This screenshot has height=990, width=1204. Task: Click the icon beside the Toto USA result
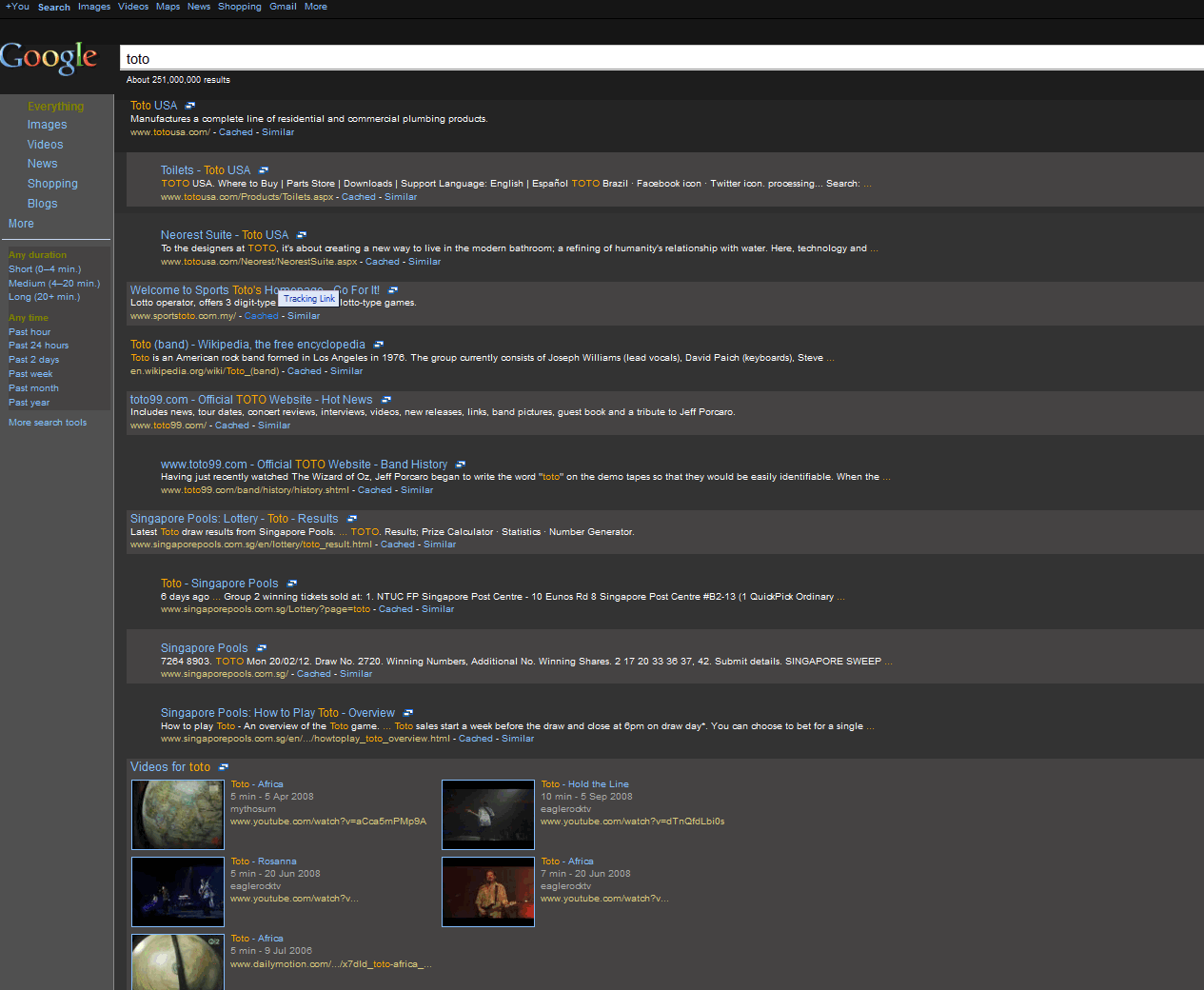click(189, 106)
